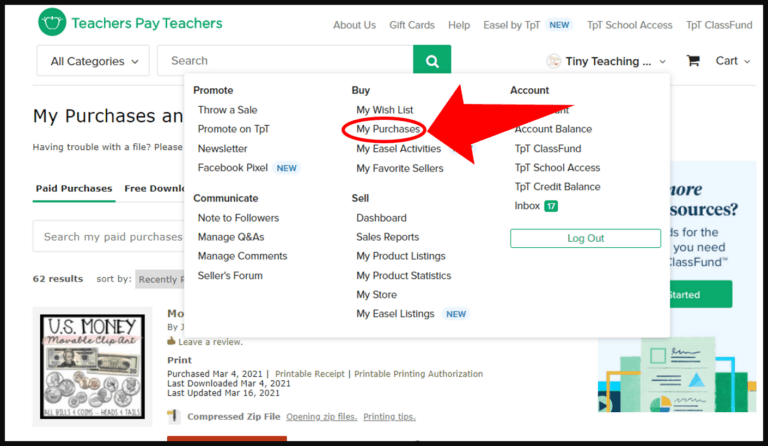Click the Inbox 17 unread badge

(x=551, y=206)
